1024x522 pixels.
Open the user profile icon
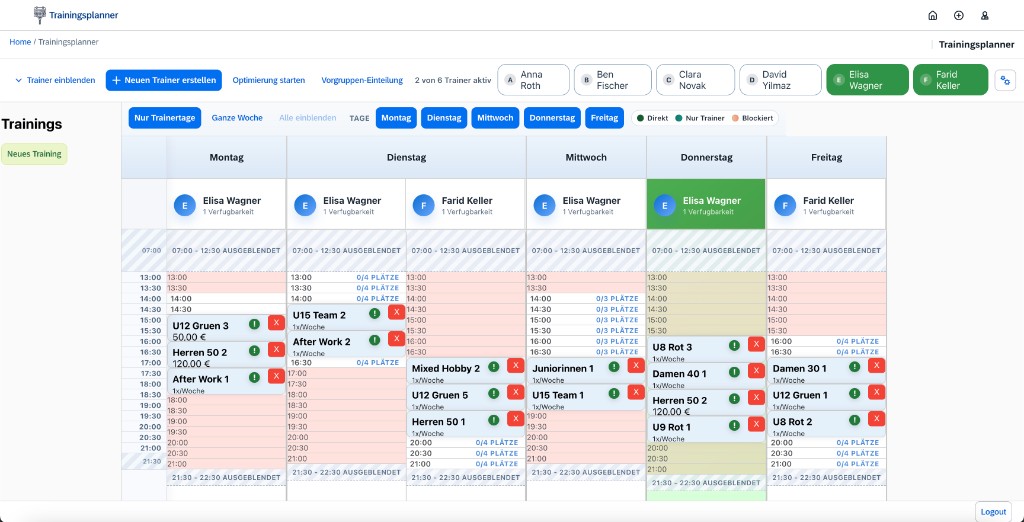pos(985,15)
